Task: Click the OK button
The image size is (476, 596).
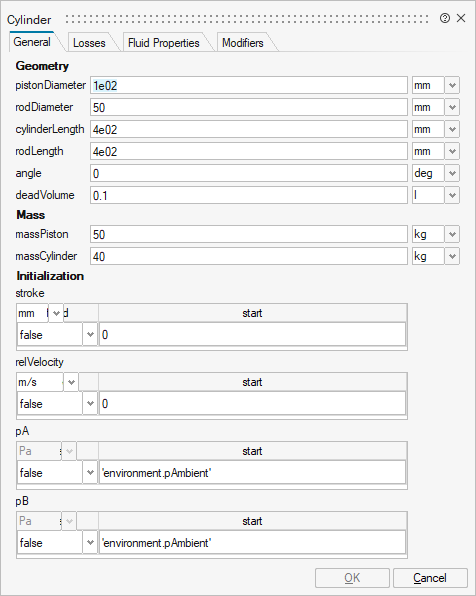Action: pyautogui.click(x=352, y=578)
